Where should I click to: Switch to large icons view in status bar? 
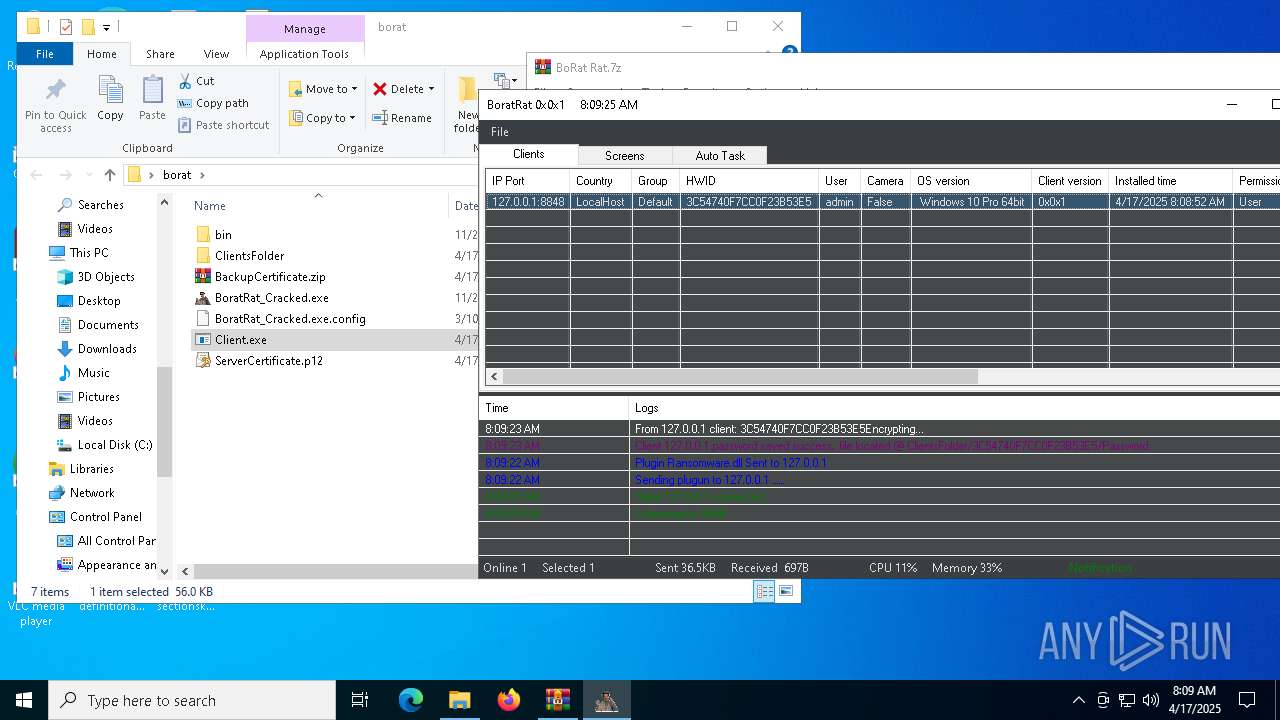tap(786, 592)
